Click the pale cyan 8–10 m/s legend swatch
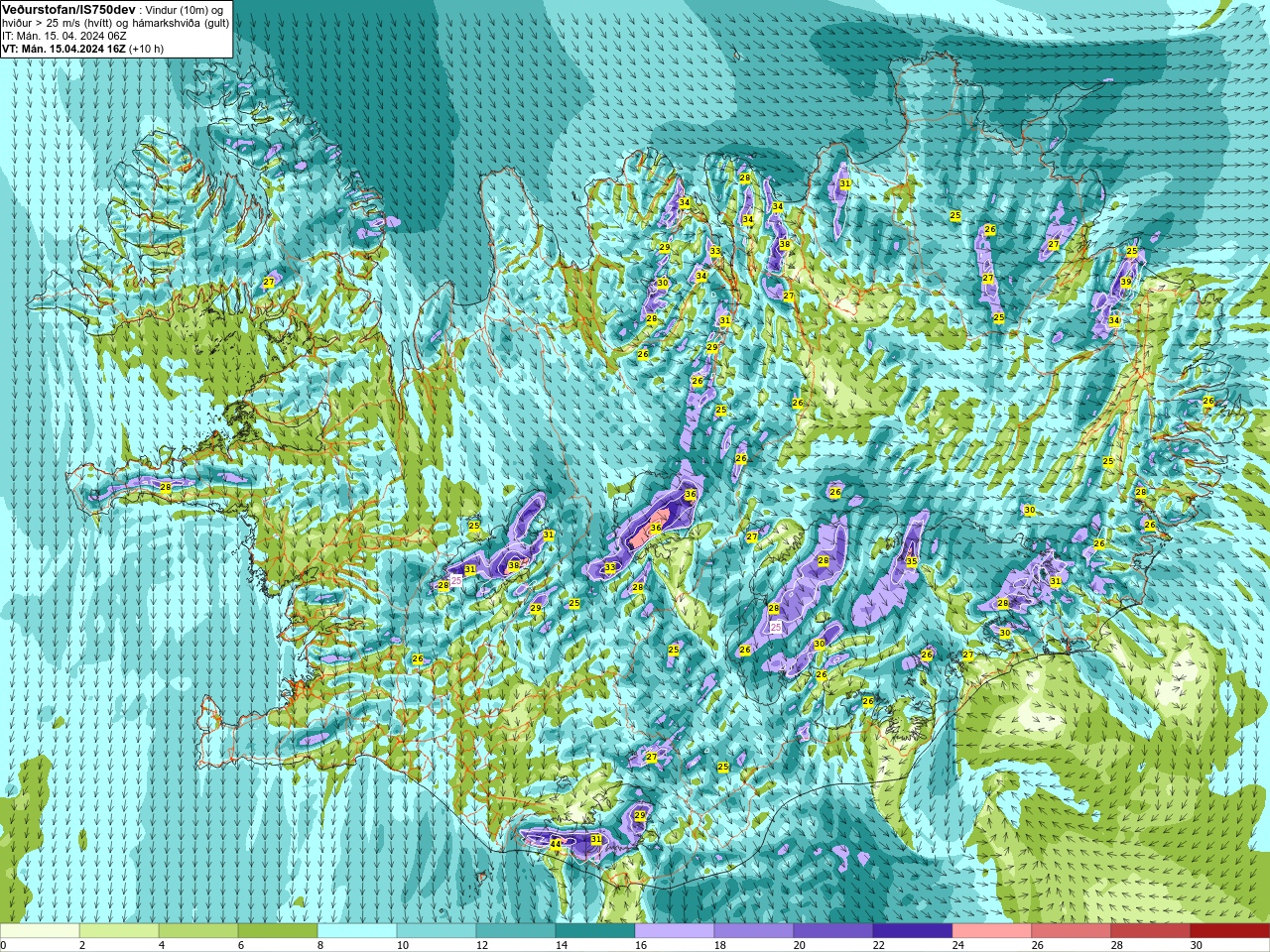The height and width of the screenshot is (952, 1270). [357, 931]
